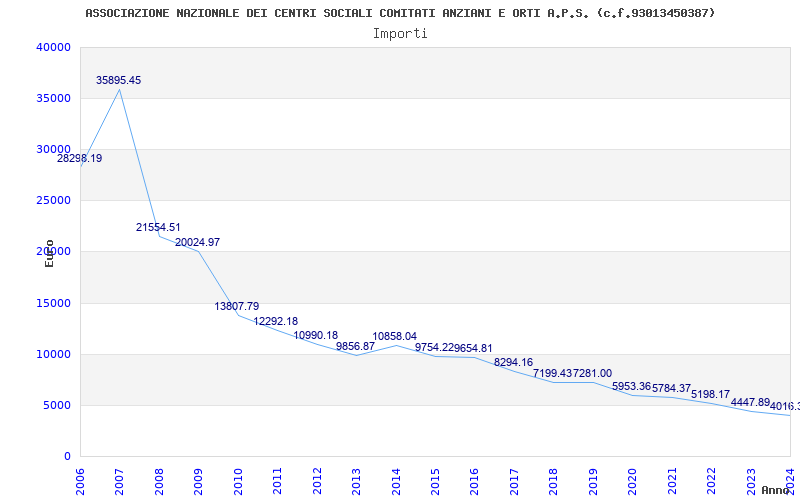Screen dimensions: 800x500
Task: Click the x-axis year 2014
Action: 395,482
